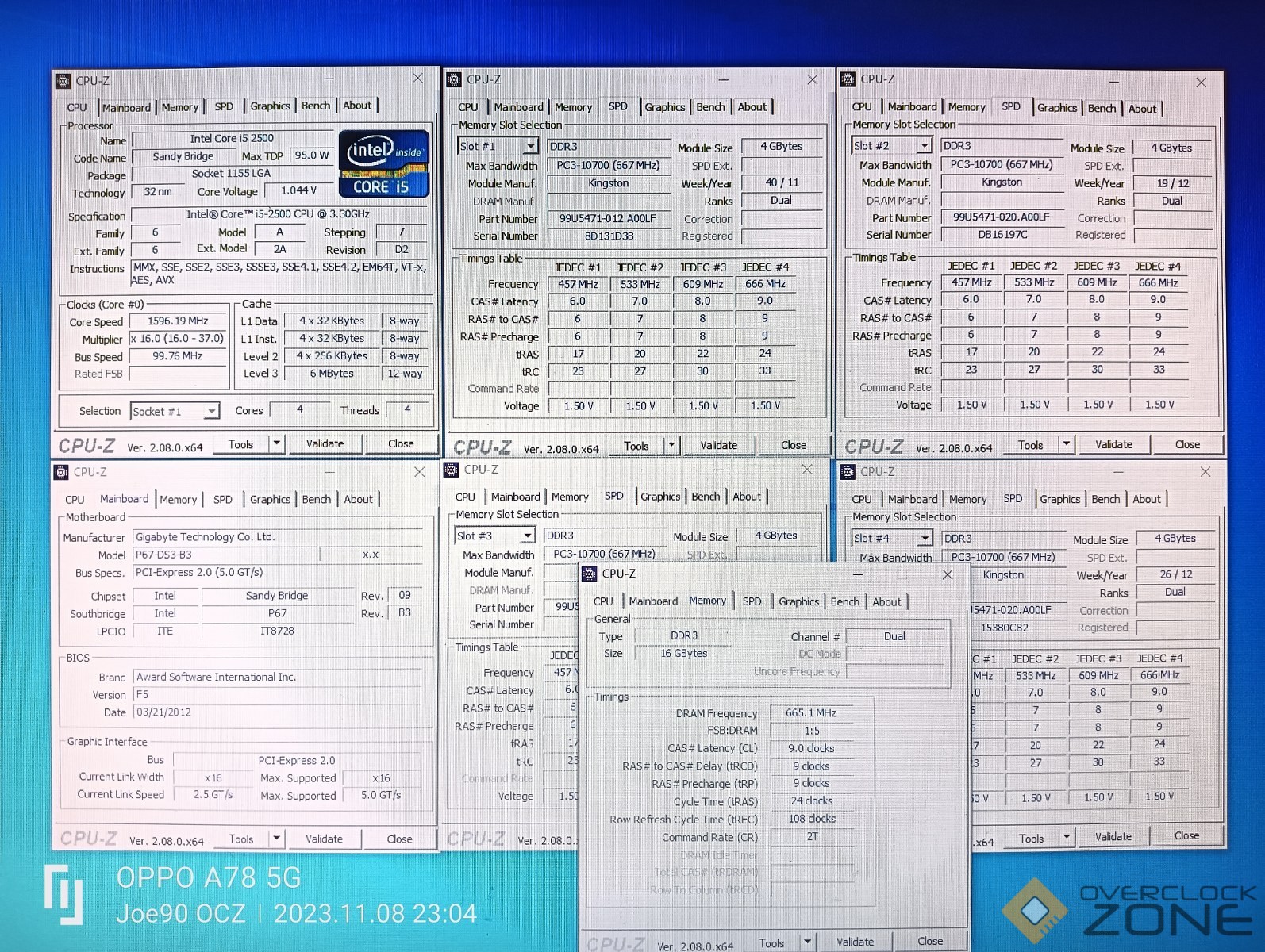Switch to Bench tab in the frontmost Memory window

click(844, 601)
